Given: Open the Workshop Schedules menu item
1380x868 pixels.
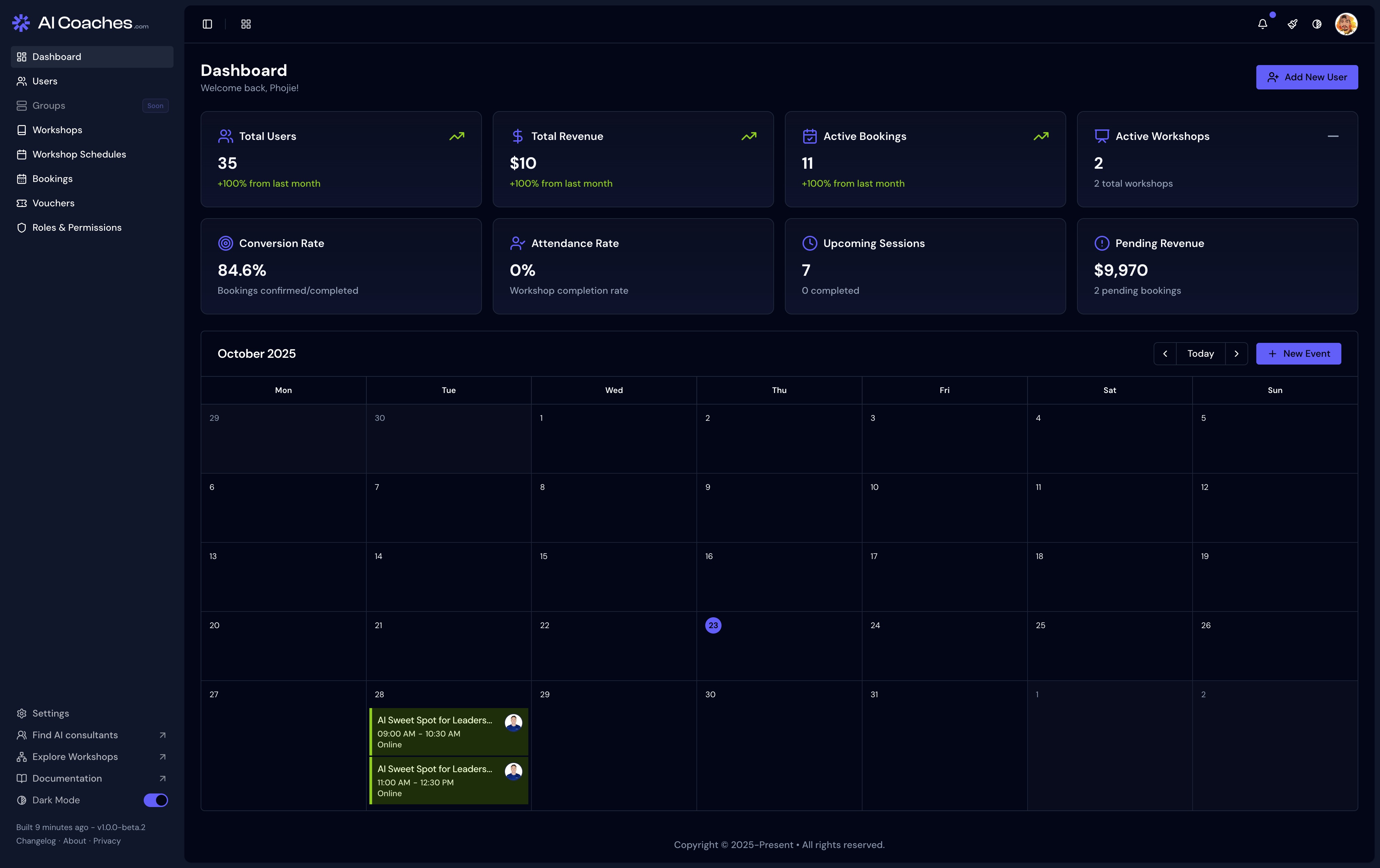Looking at the screenshot, I should (x=79, y=154).
